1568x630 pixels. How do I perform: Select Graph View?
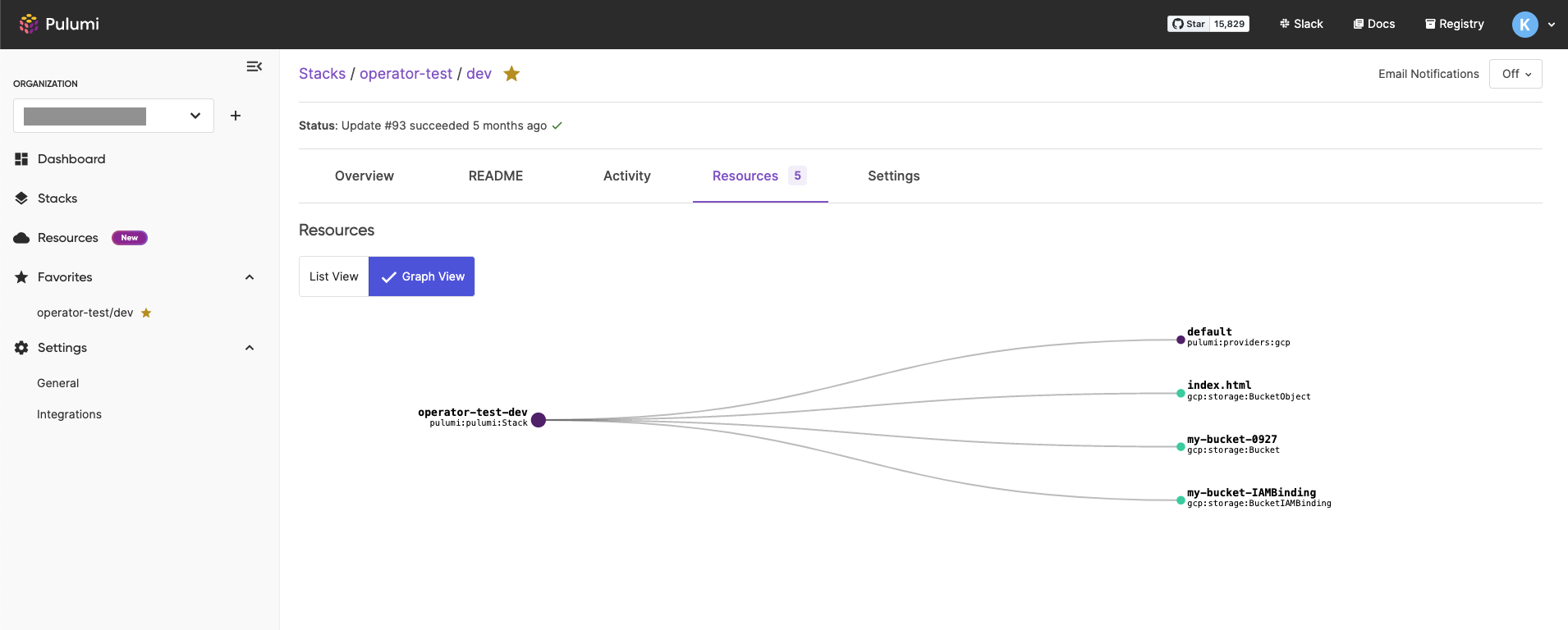[x=422, y=276]
